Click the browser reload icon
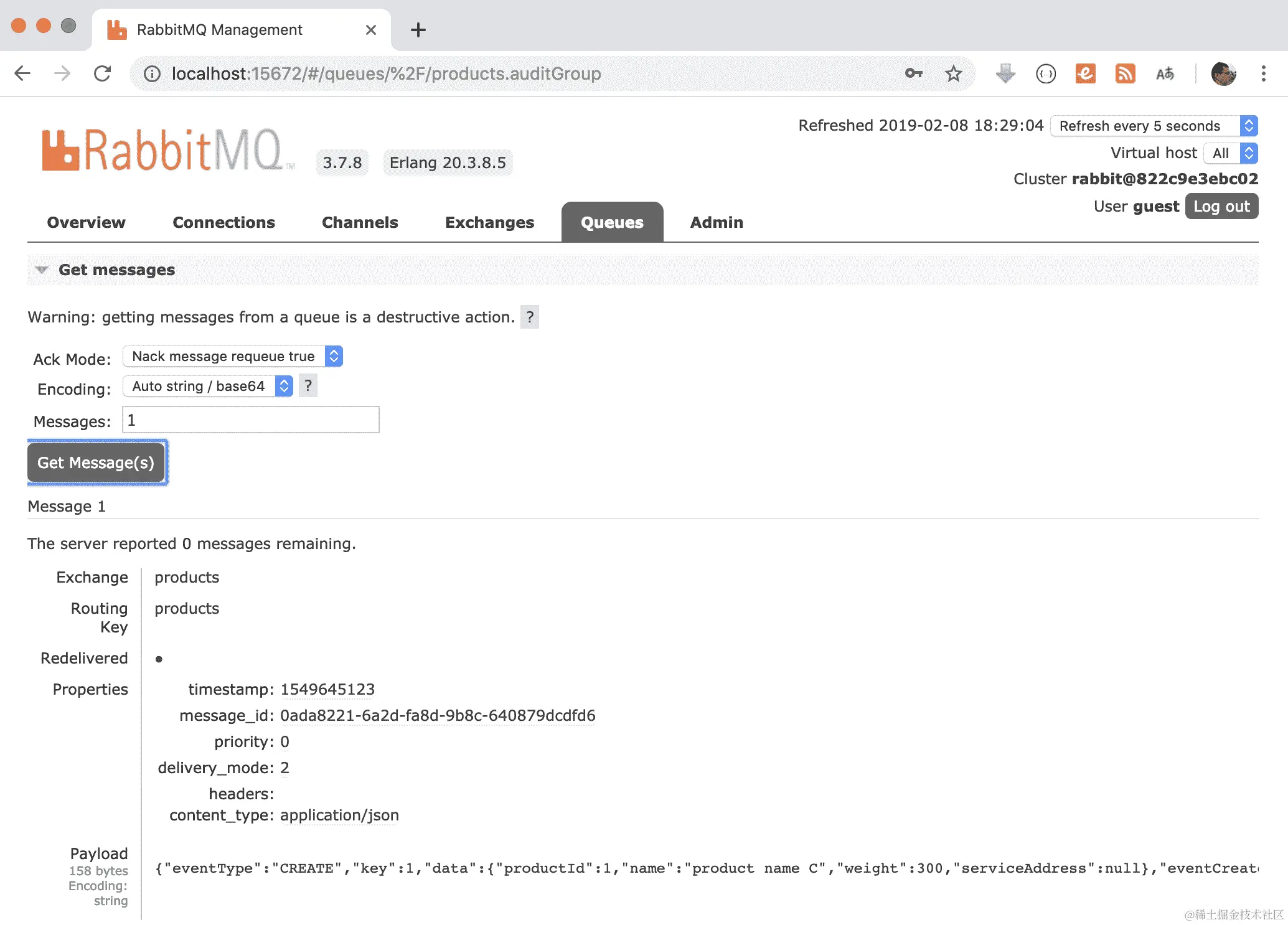 [103, 73]
